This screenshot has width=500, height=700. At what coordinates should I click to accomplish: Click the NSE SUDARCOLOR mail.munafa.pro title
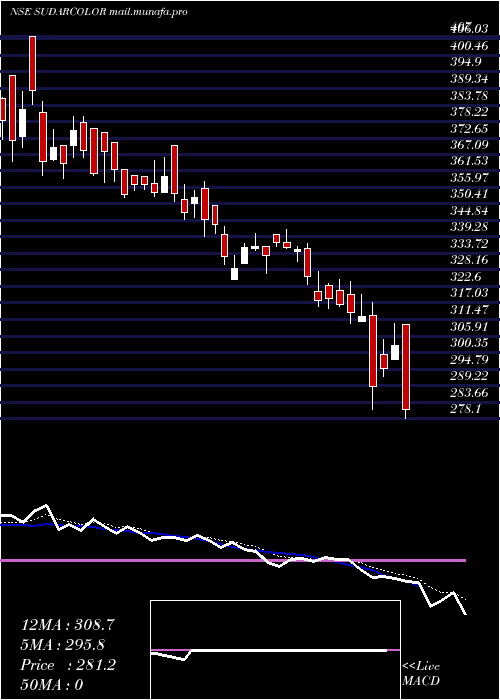pyautogui.click(x=98, y=12)
